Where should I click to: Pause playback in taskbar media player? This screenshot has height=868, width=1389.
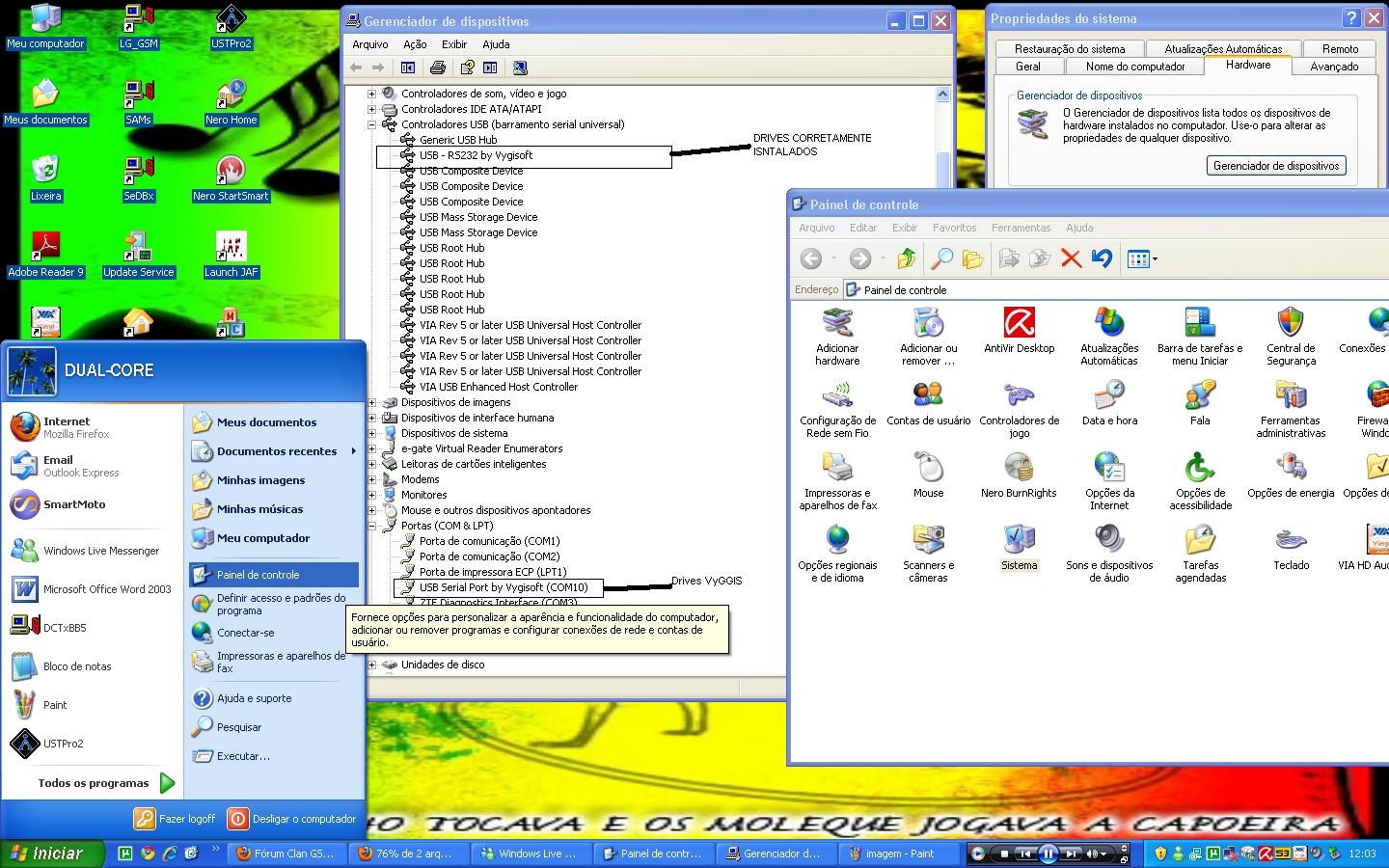(1048, 854)
